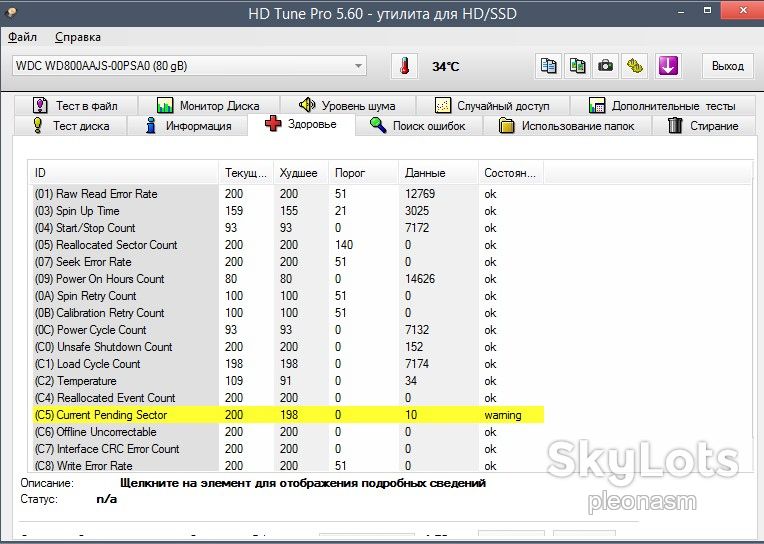764x544 pixels.
Task: Select the (04) Start/Stop Count row
Action: coord(288,228)
